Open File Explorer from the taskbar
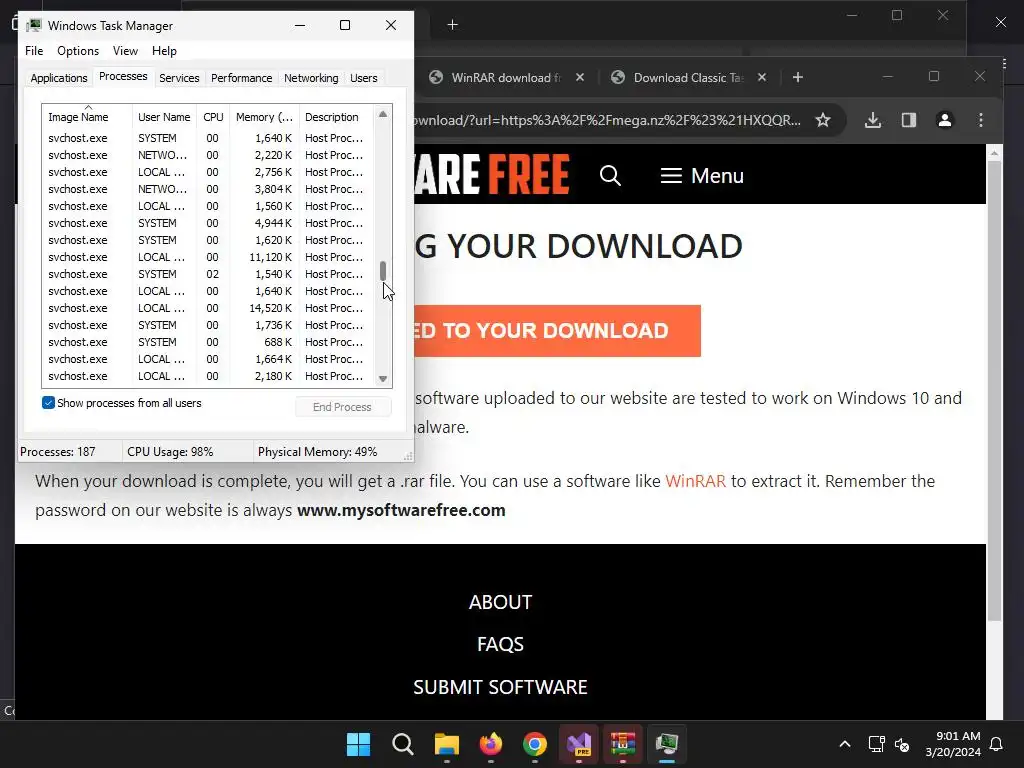Viewport: 1024px width, 768px height. 447,744
